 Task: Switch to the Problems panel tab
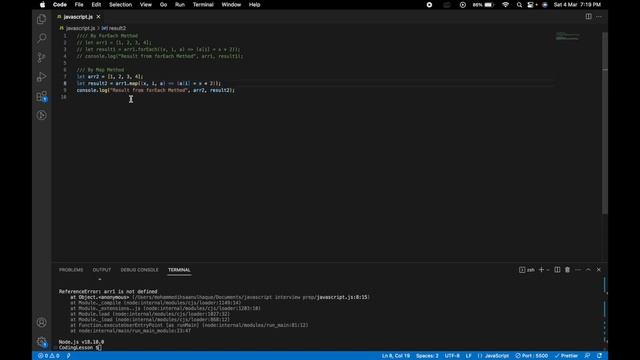pyautogui.click(x=71, y=270)
